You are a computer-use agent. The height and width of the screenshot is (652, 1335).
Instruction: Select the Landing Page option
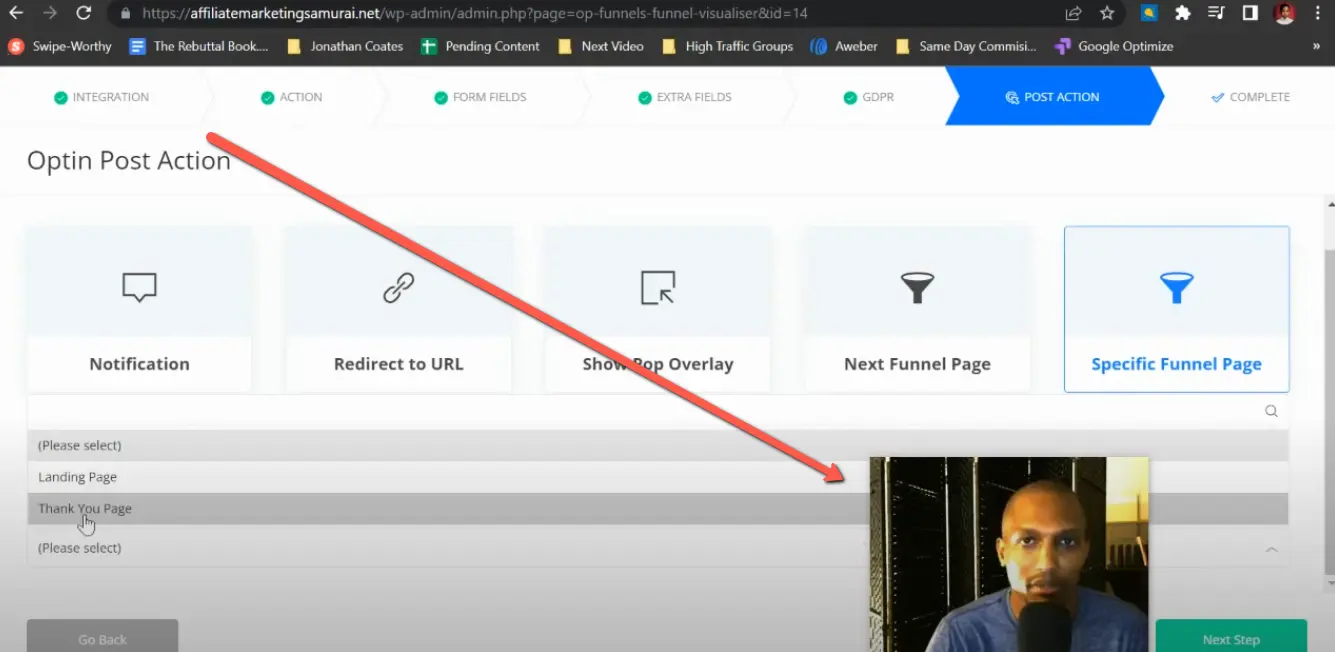point(77,476)
